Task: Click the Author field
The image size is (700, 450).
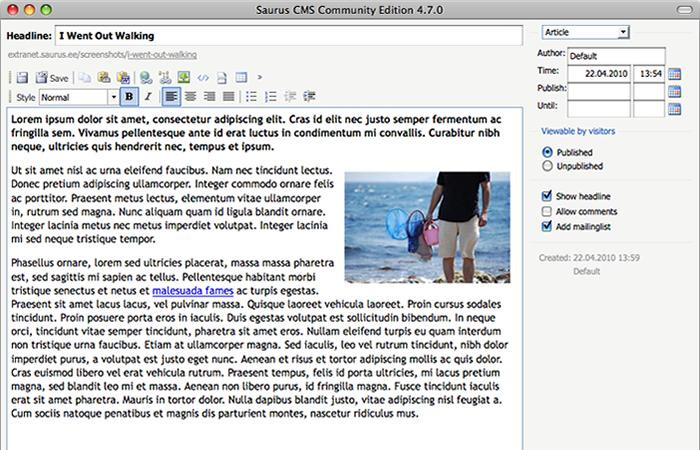Action: pos(616,56)
